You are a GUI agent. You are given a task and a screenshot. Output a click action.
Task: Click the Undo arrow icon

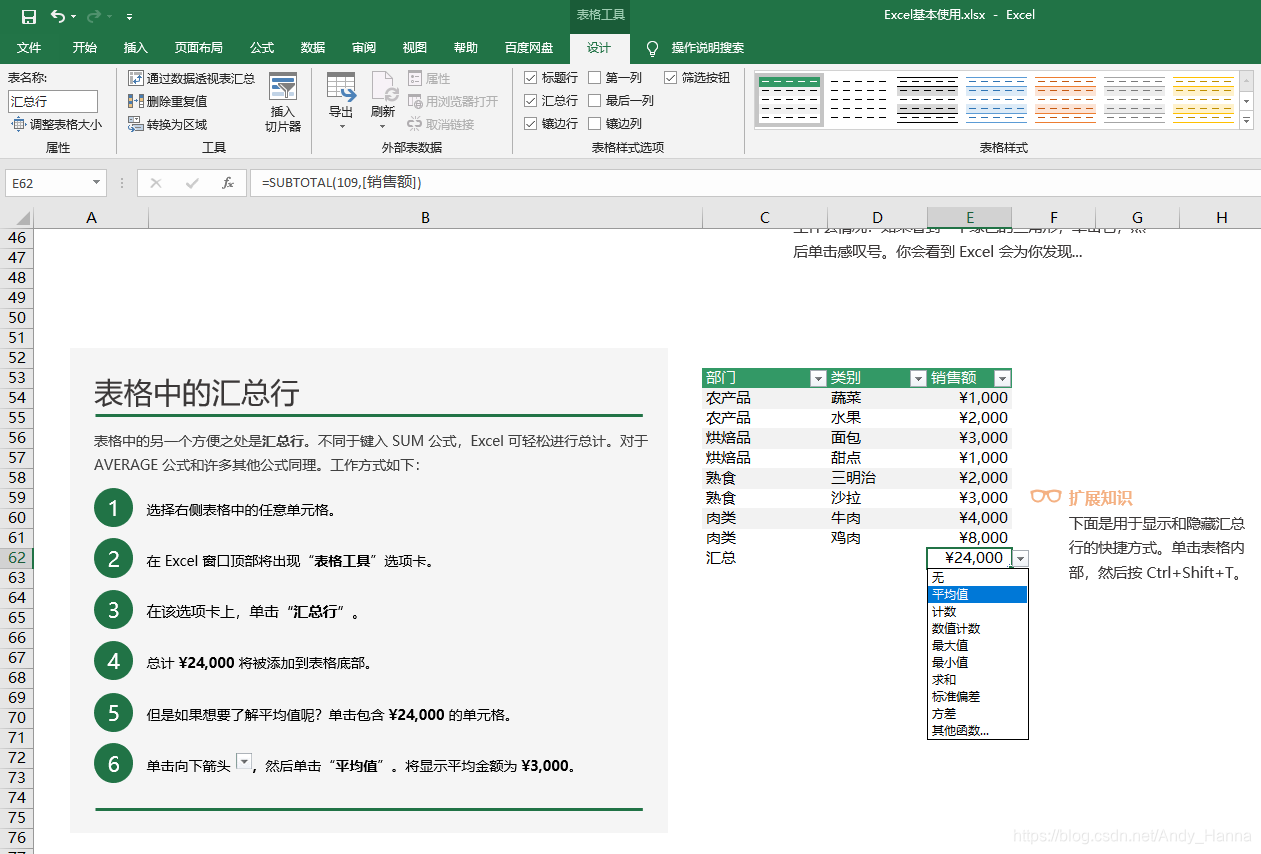(57, 16)
